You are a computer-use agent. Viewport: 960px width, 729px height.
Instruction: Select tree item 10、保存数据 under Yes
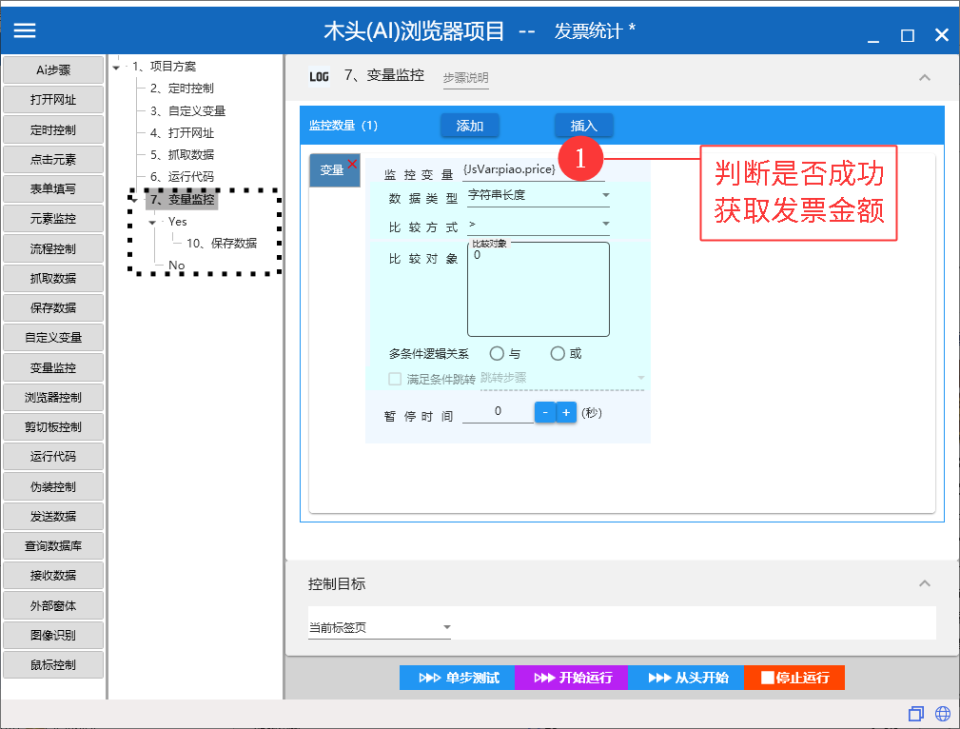222,243
